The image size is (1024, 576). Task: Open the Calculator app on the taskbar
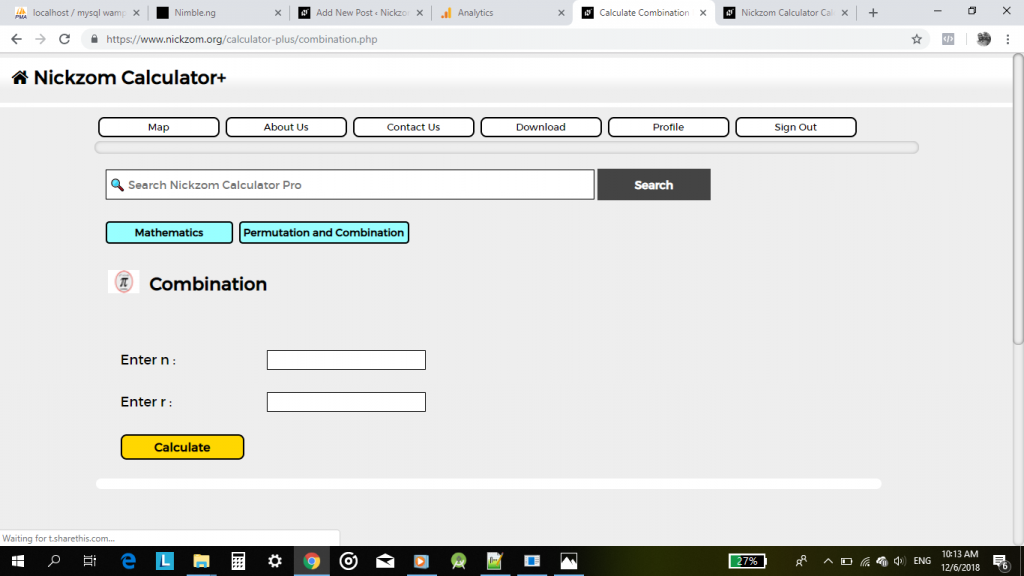coord(238,561)
